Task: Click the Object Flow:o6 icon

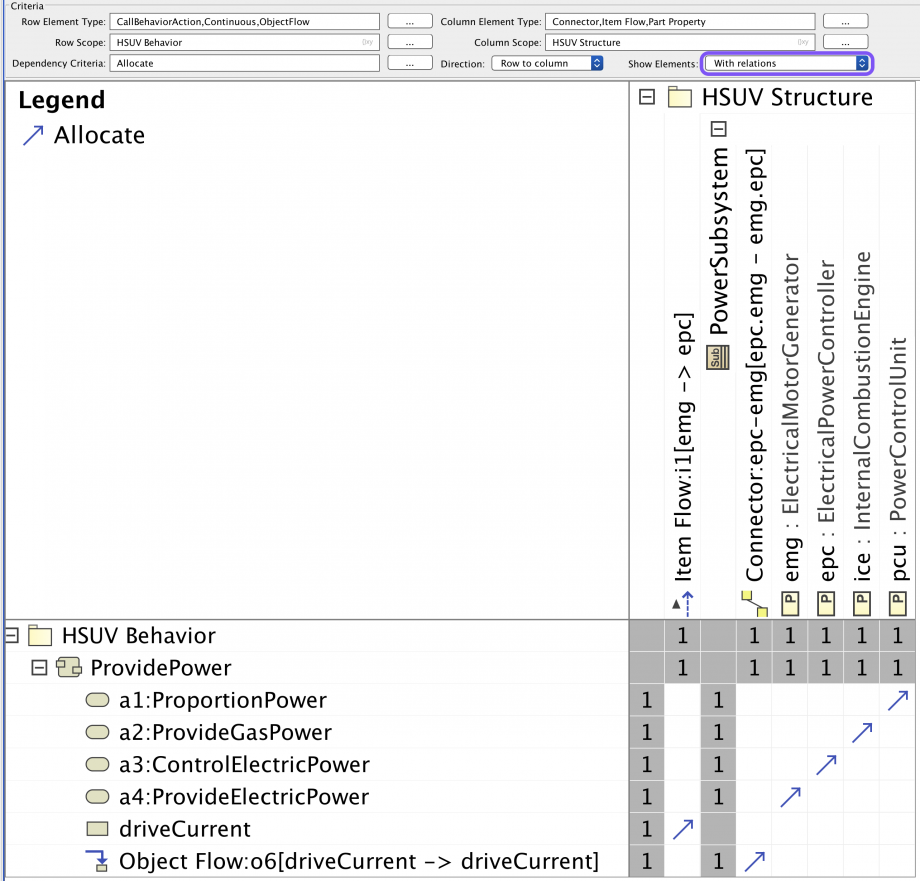Action: click(99, 859)
